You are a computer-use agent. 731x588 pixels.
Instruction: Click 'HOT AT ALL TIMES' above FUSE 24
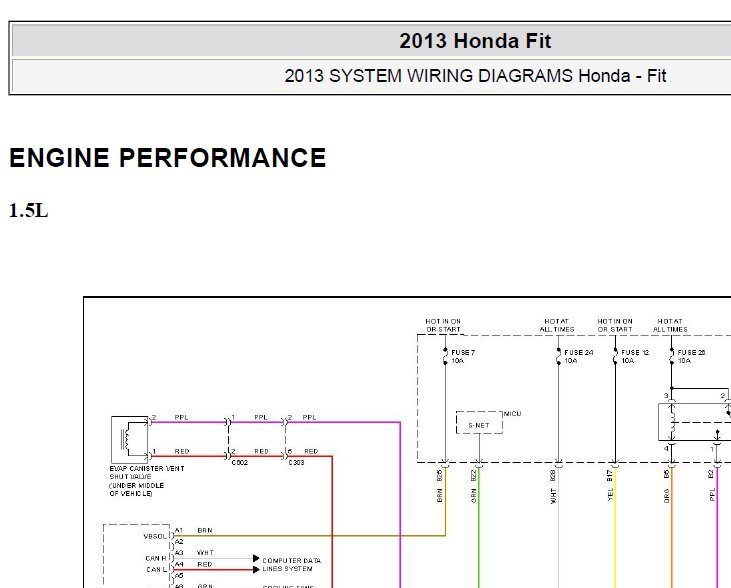coord(557,325)
